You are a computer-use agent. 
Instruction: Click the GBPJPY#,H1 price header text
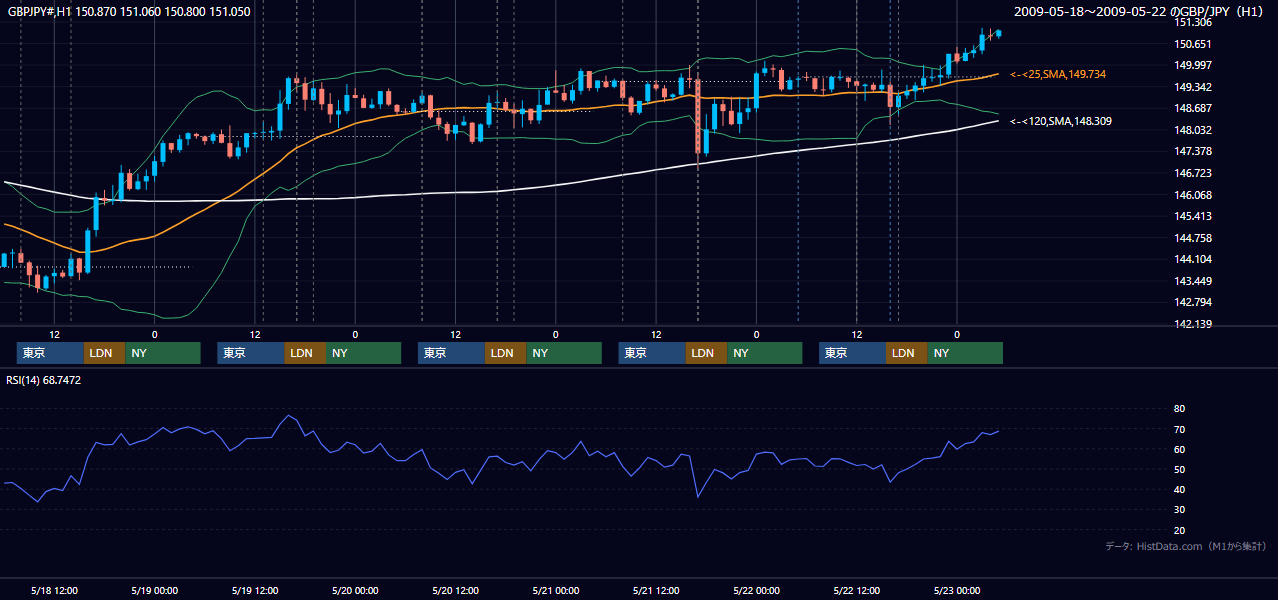[129, 12]
